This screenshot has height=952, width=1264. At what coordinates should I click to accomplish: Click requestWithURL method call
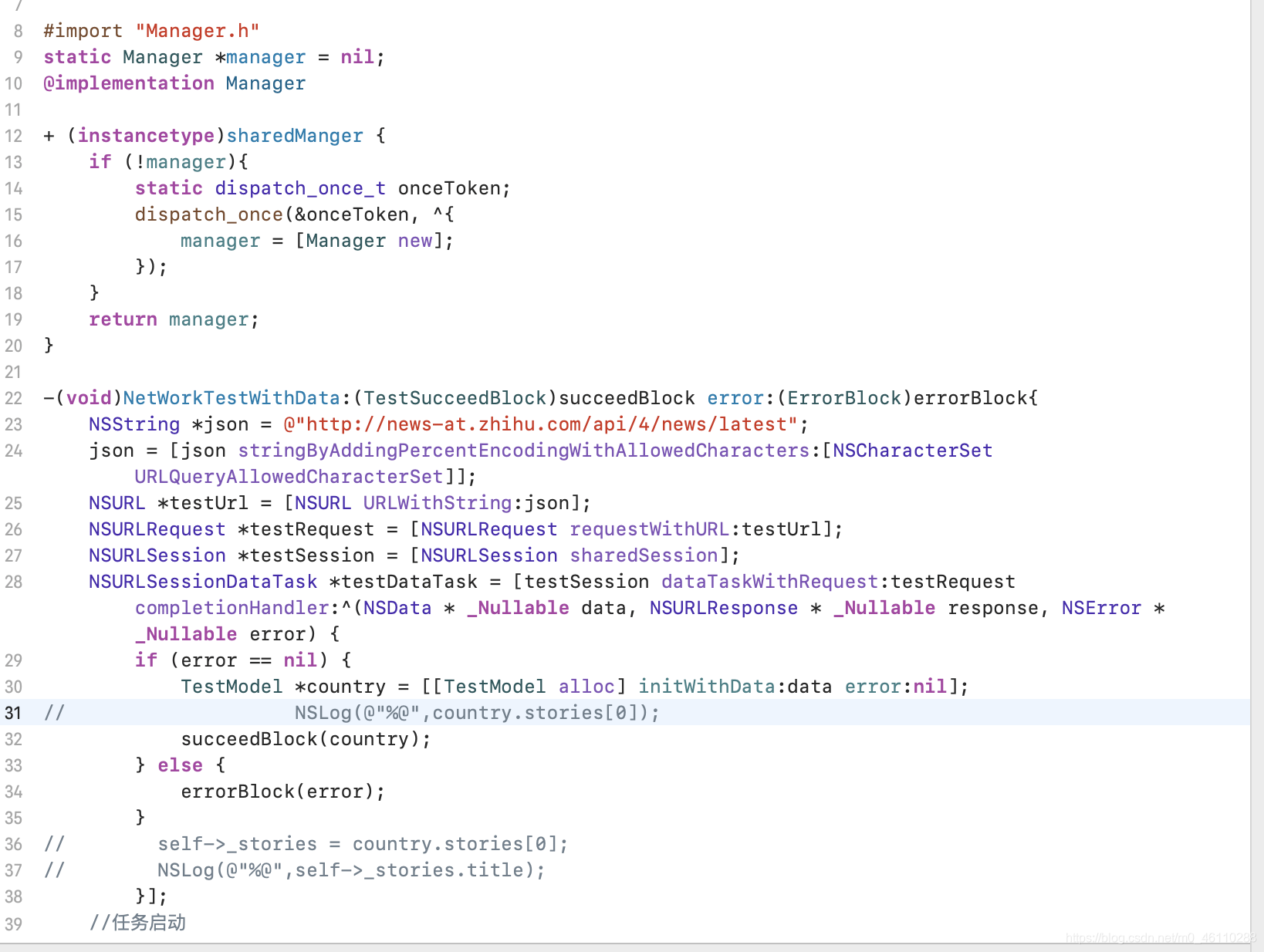click(650, 529)
